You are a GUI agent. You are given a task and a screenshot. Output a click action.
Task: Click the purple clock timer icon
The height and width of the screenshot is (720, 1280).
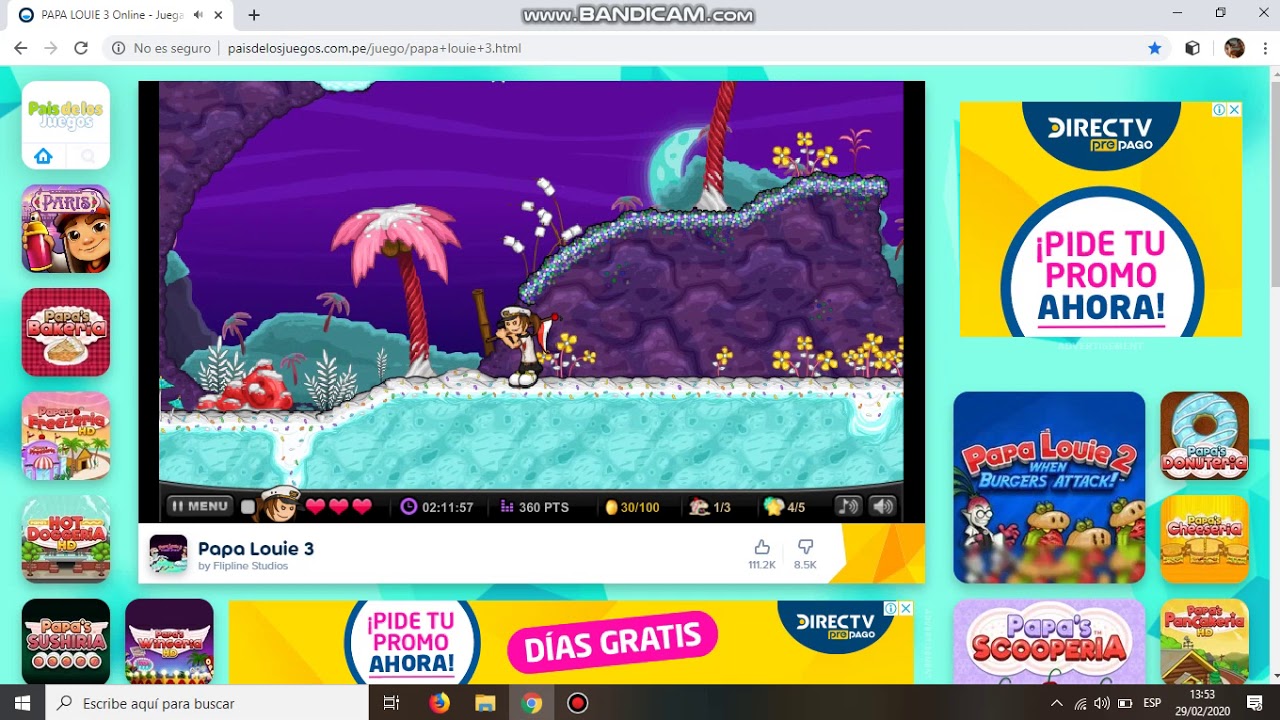[408, 506]
